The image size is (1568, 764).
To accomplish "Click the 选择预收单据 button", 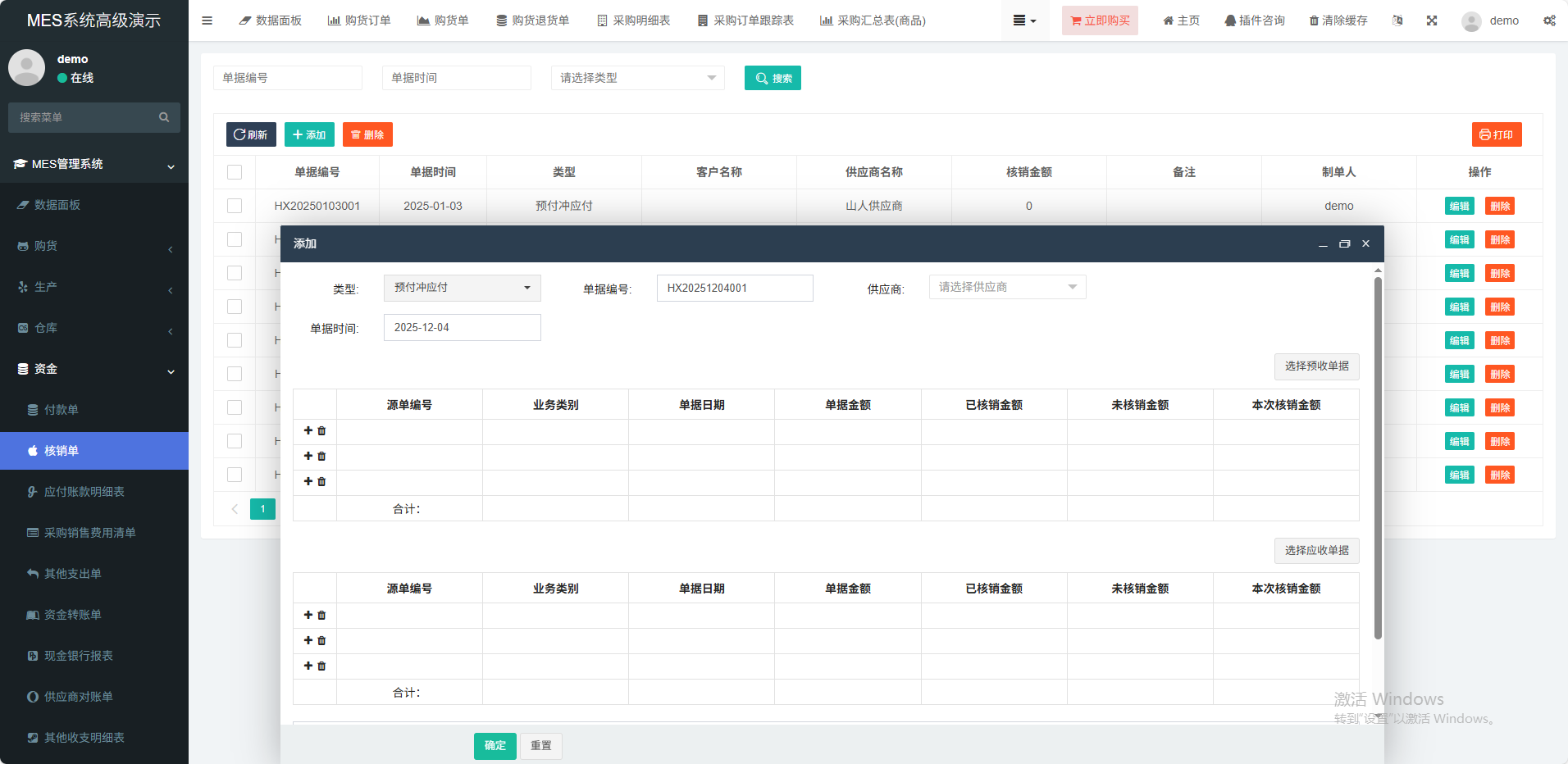I will click(x=1316, y=366).
